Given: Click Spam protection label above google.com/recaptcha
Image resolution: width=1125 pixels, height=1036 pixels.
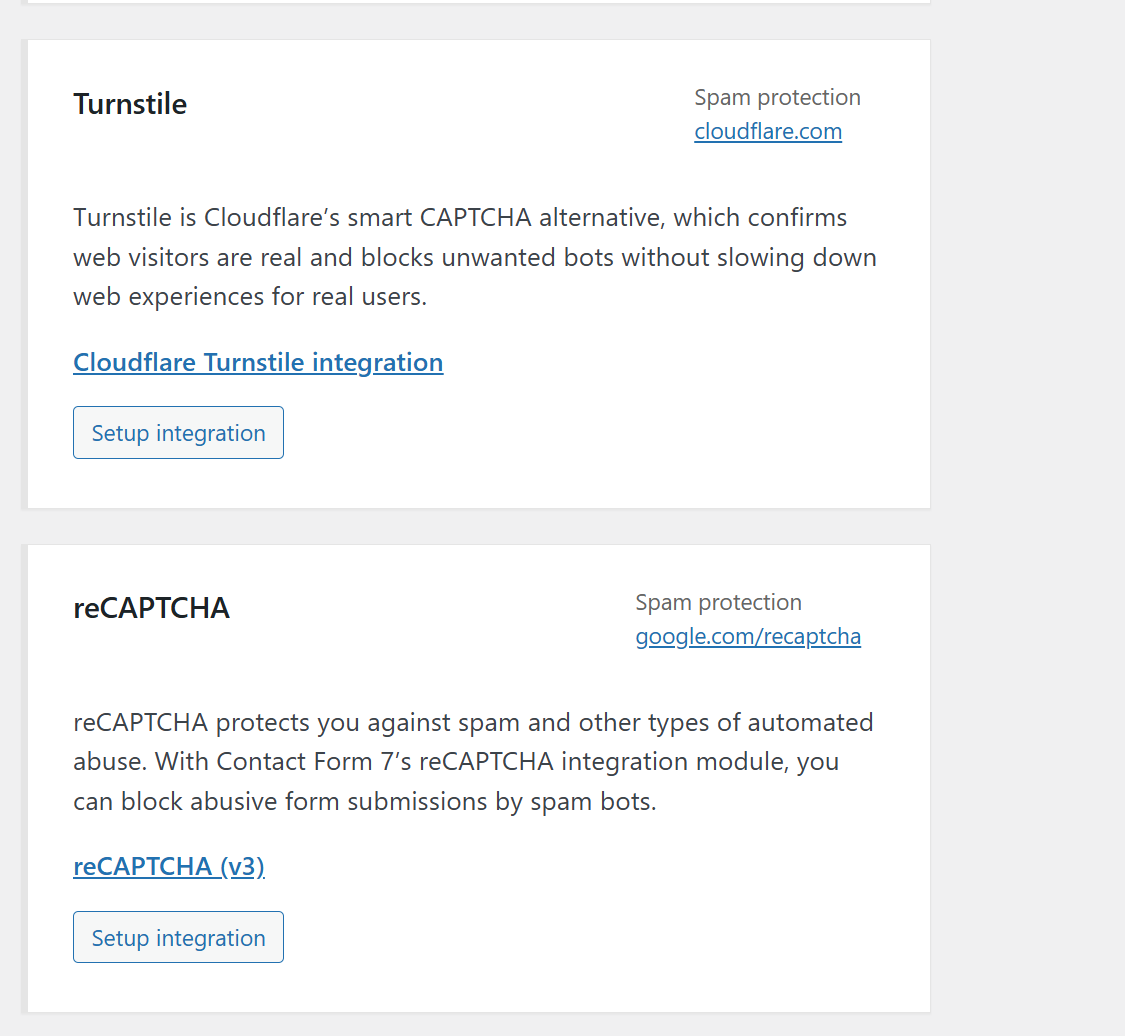Looking at the screenshot, I should (x=718, y=602).
